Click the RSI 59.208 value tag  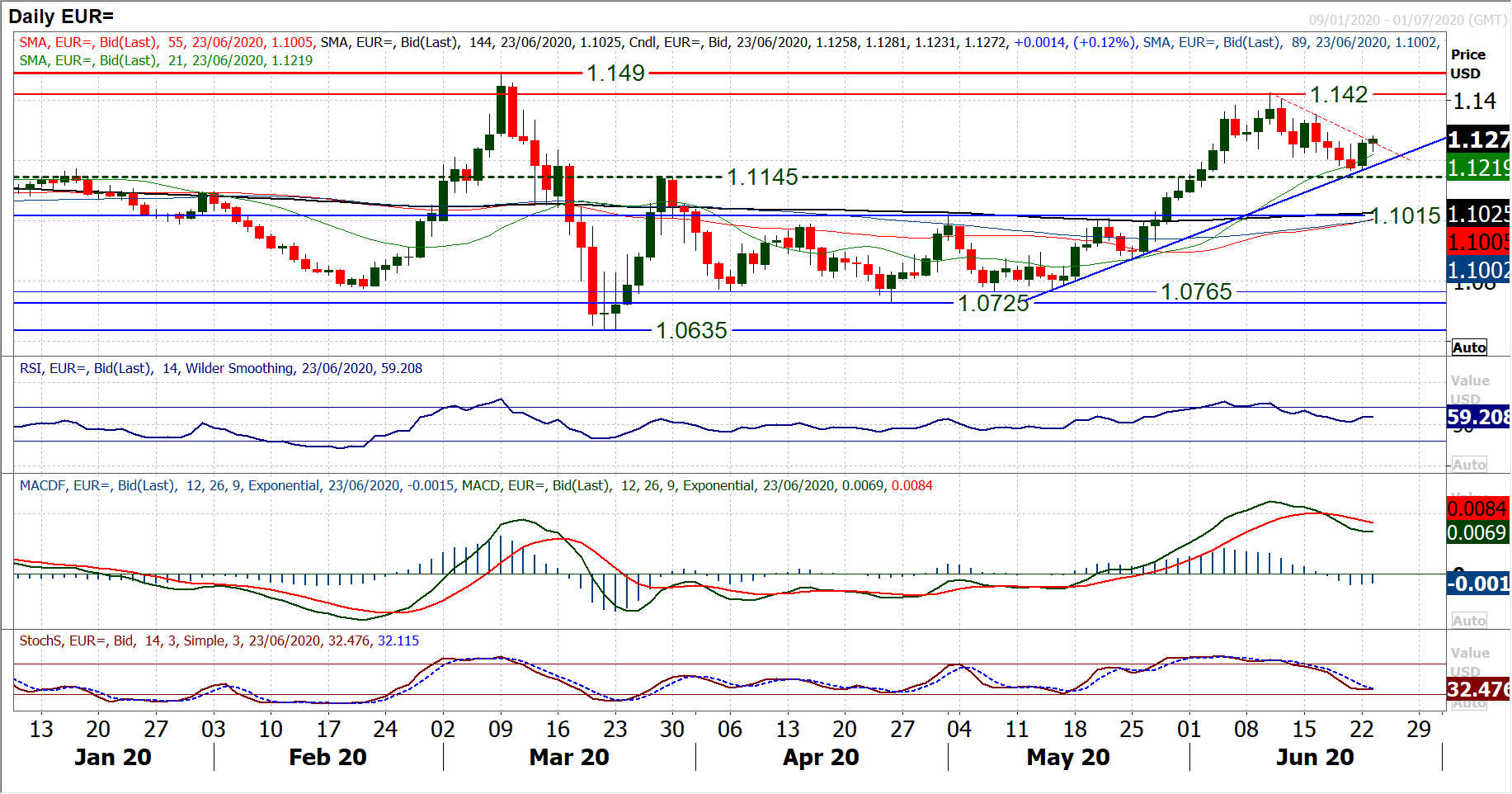1478,417
